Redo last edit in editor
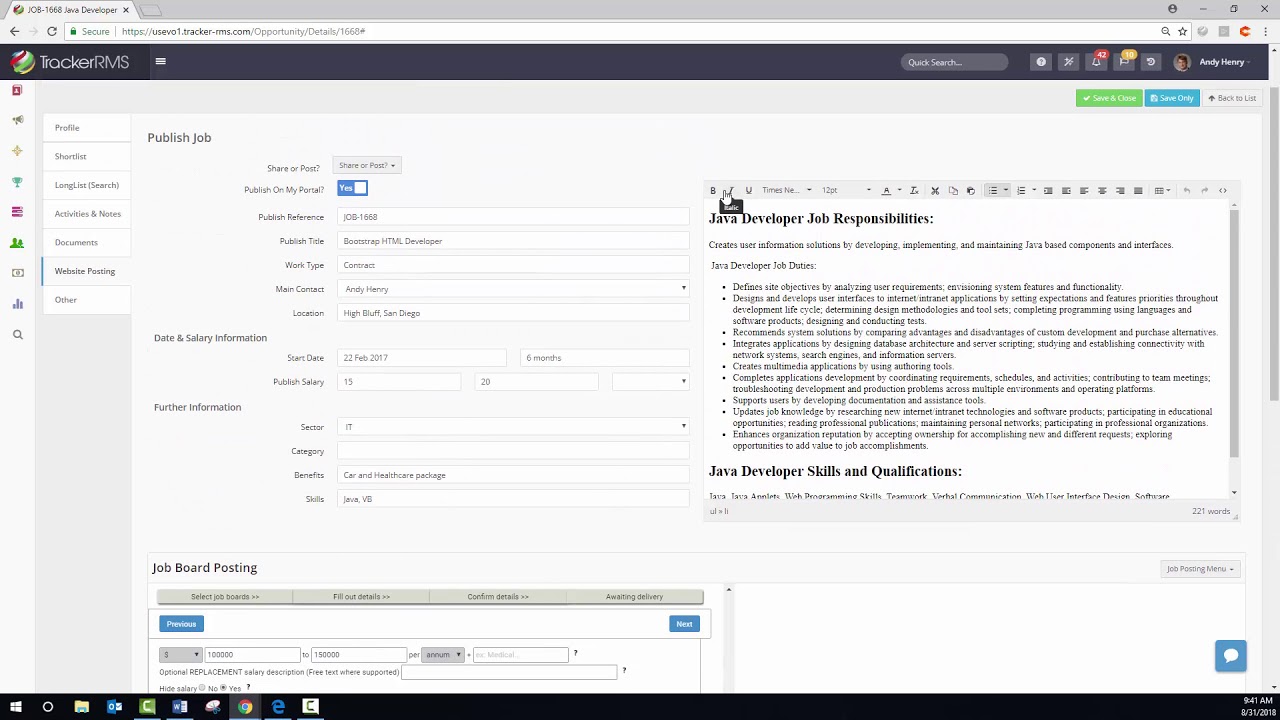The height and width of the screenshot is (720, 1280). [x=1205, y=190]
